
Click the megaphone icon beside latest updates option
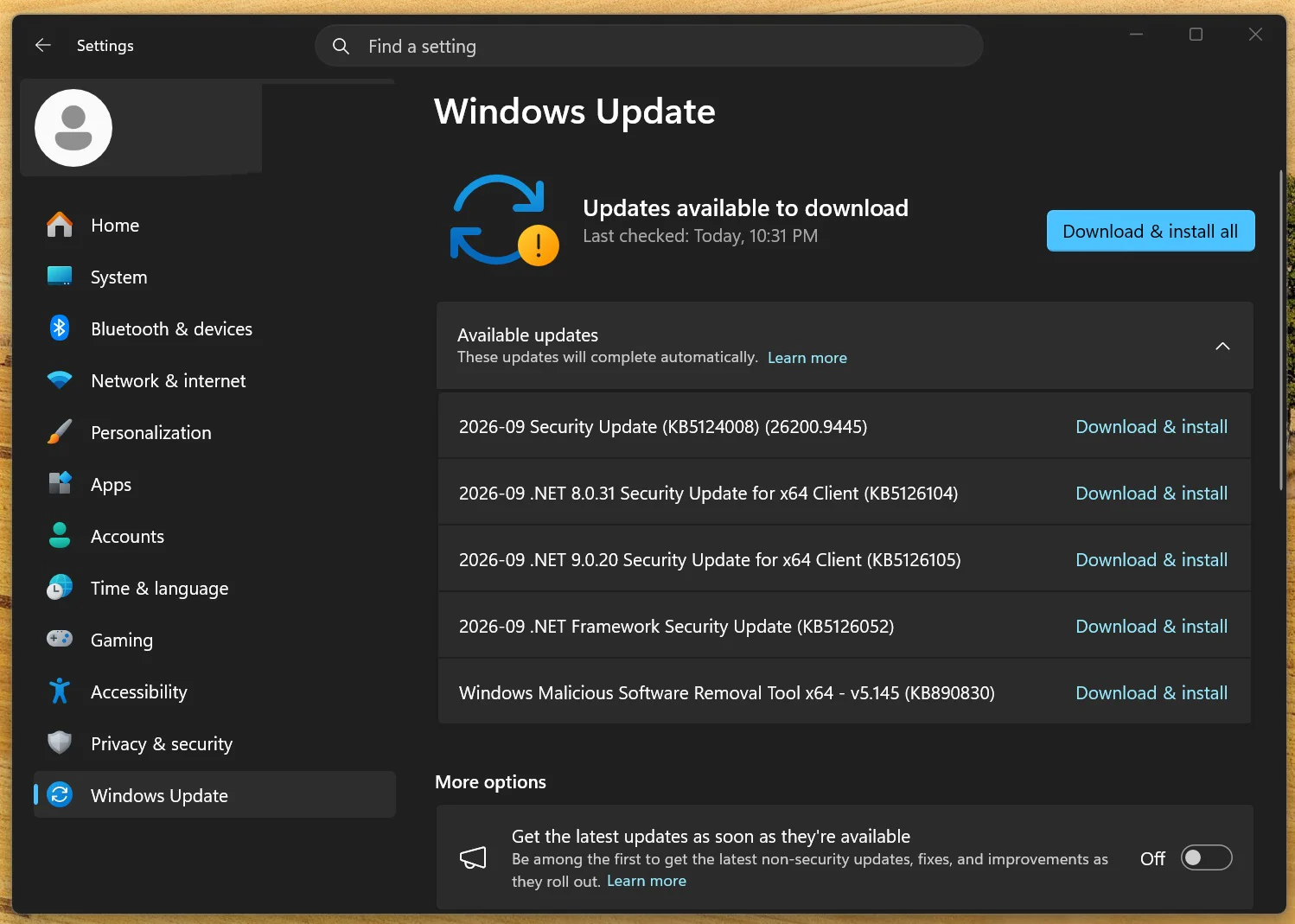473,857
